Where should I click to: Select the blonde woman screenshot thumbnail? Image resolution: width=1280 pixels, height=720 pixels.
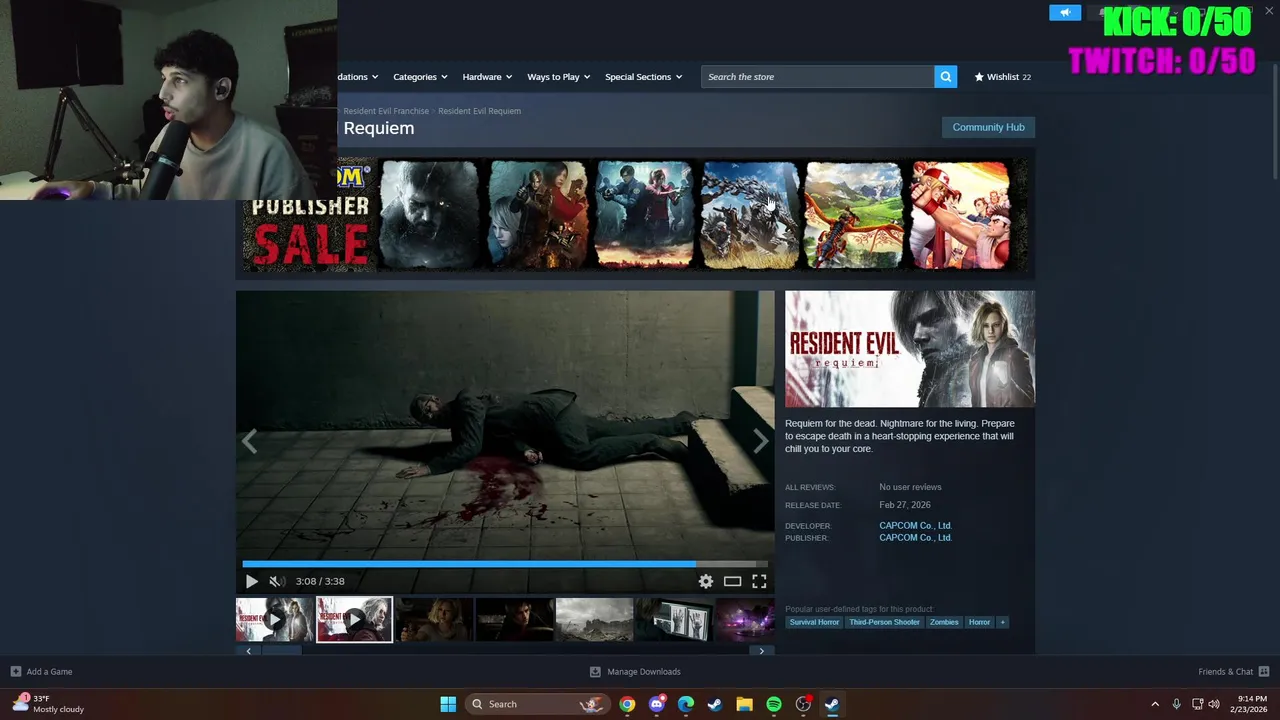point(434,620)
